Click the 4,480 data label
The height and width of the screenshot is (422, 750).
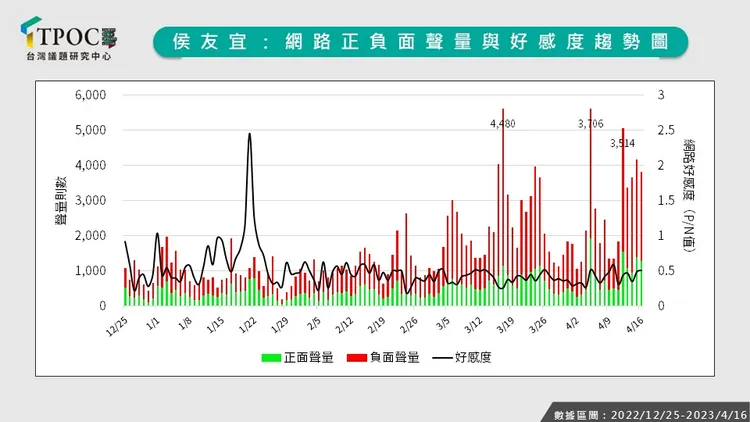click(x=503, y=124)
